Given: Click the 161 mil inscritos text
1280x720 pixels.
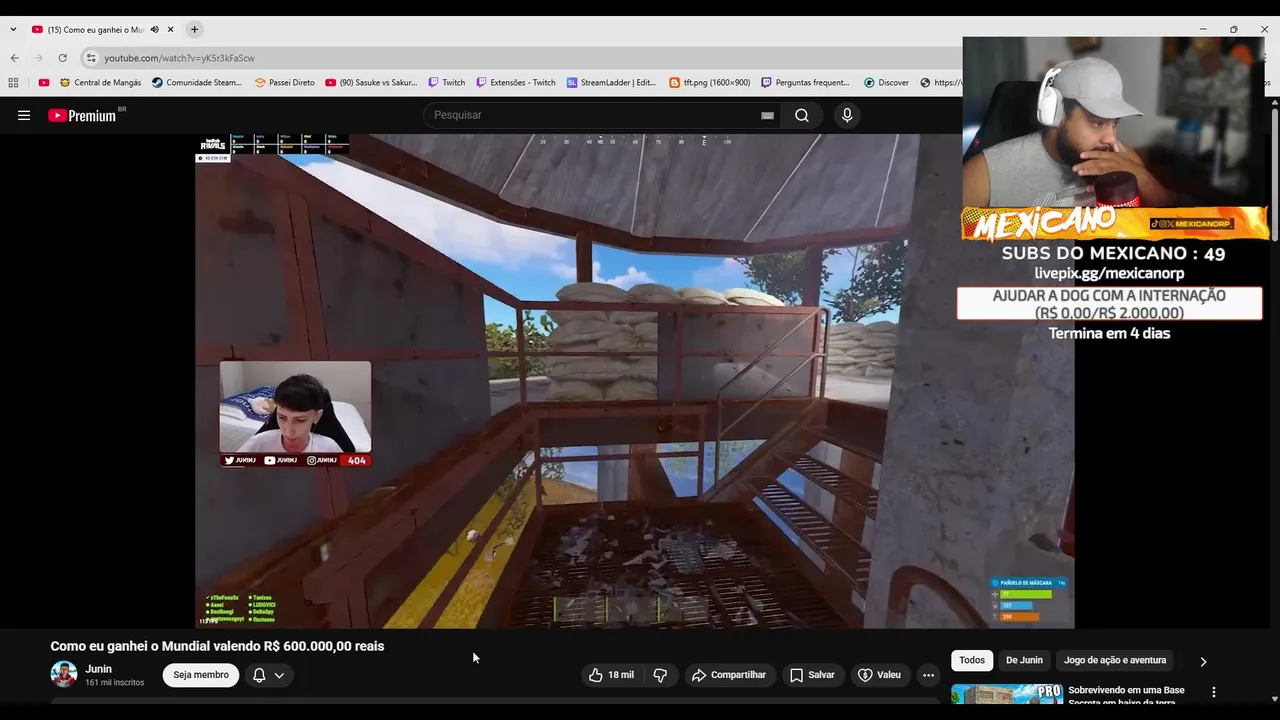Looking at the screenshot, I should 115,683.
